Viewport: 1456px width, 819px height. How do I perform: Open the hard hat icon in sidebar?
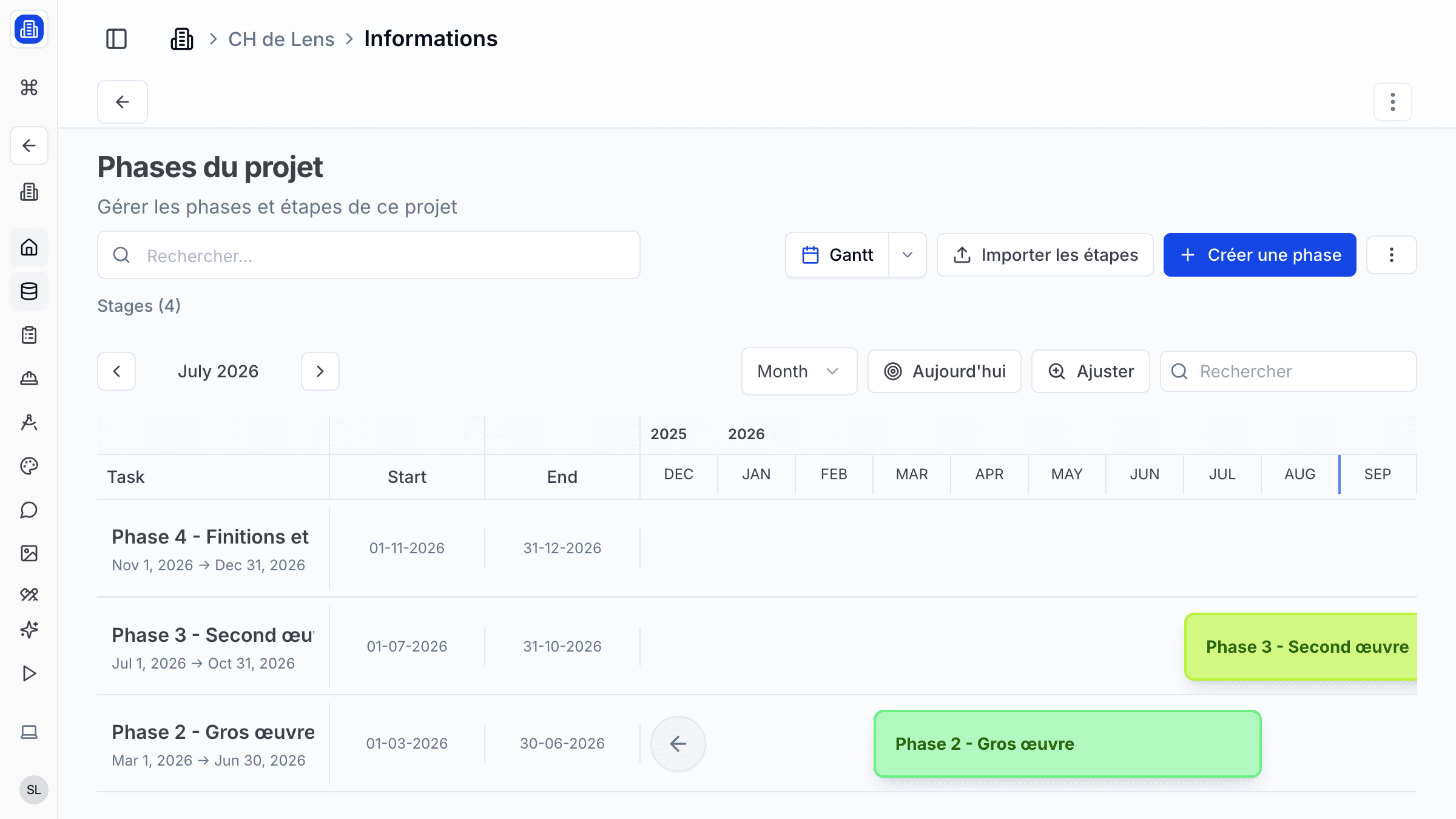tap(29, 379)
